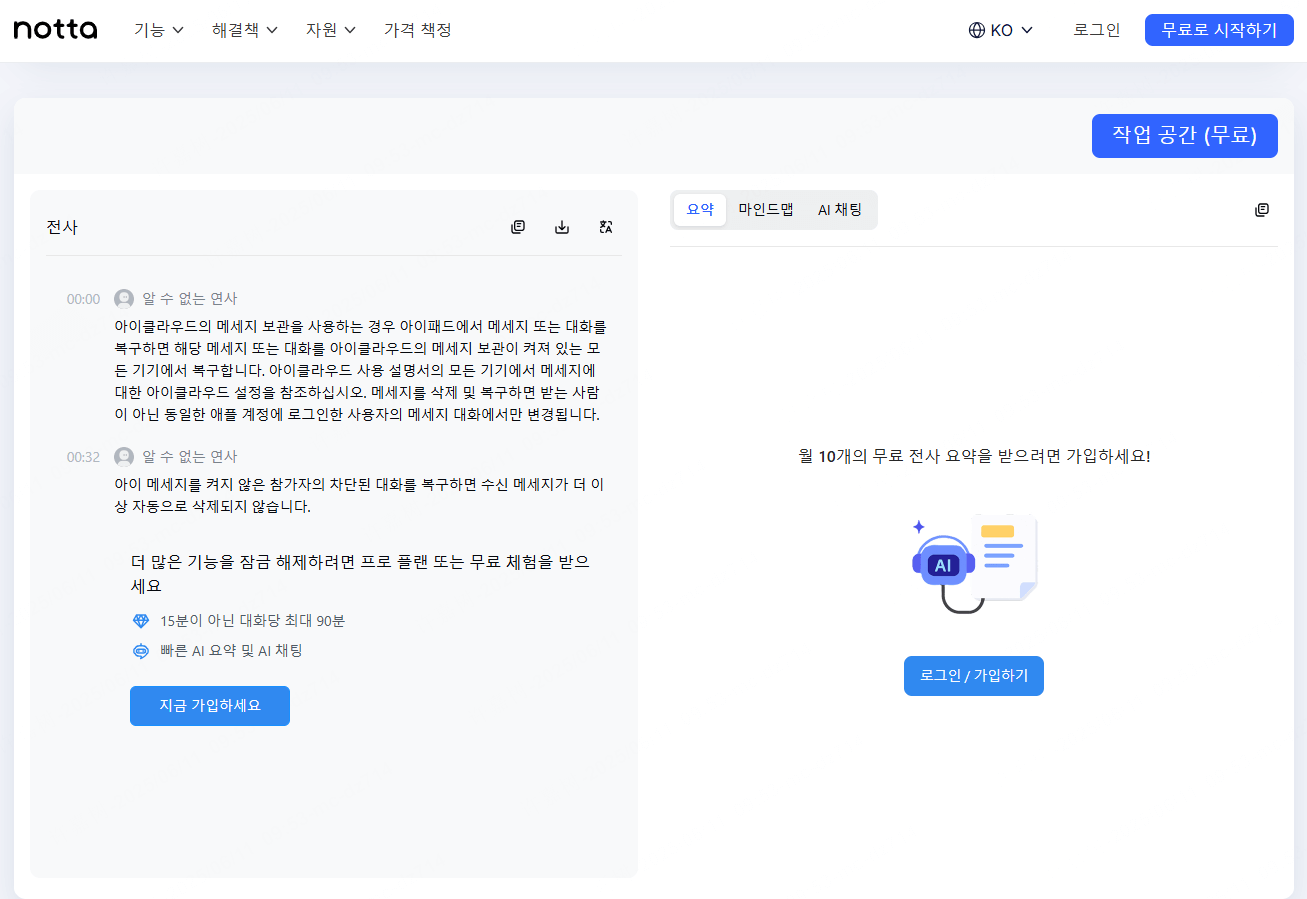Viewport: 1307px width, 899px height.
Task: Switch to the 마인드맵 tab
Action: click(766, 210)
